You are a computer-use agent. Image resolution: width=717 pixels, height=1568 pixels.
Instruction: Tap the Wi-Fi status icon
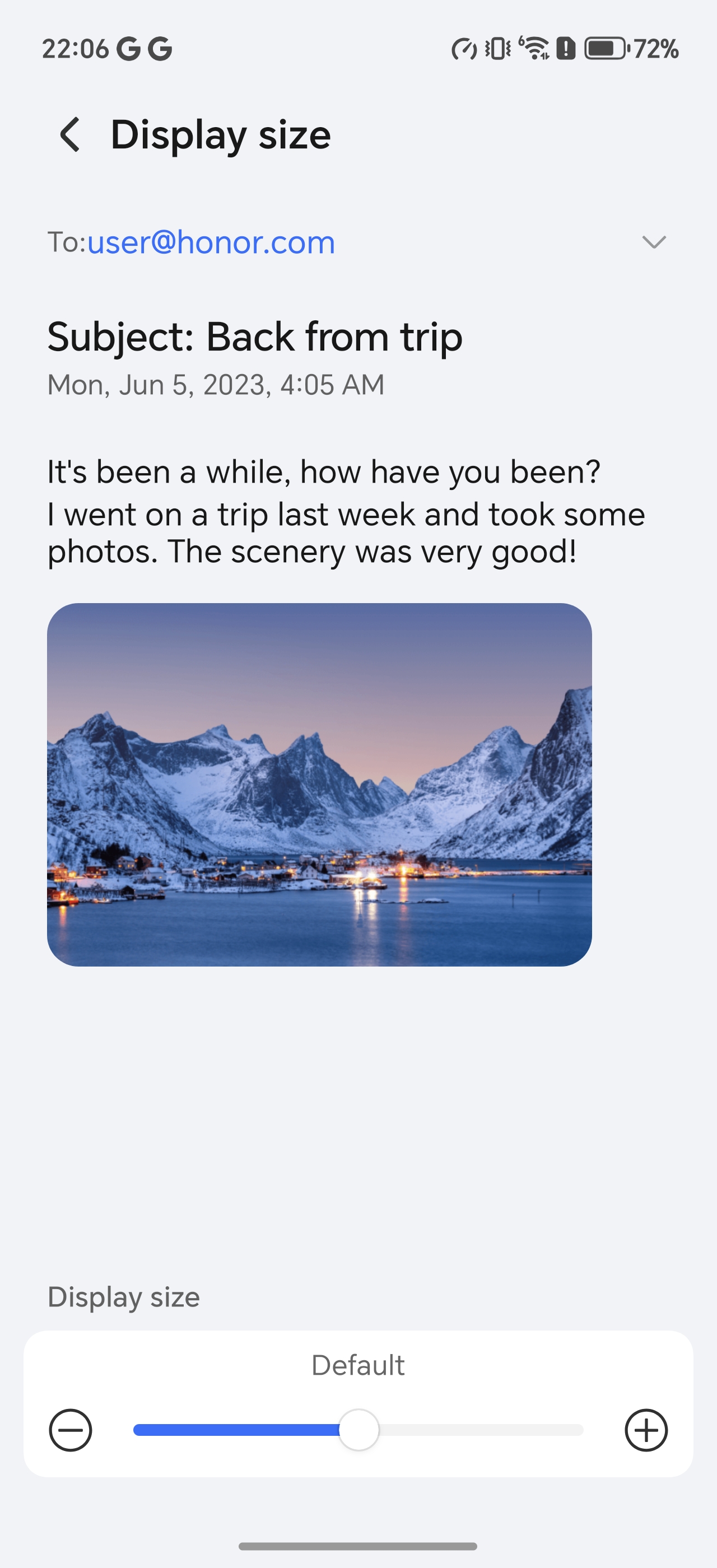click(x=534, y=49)
